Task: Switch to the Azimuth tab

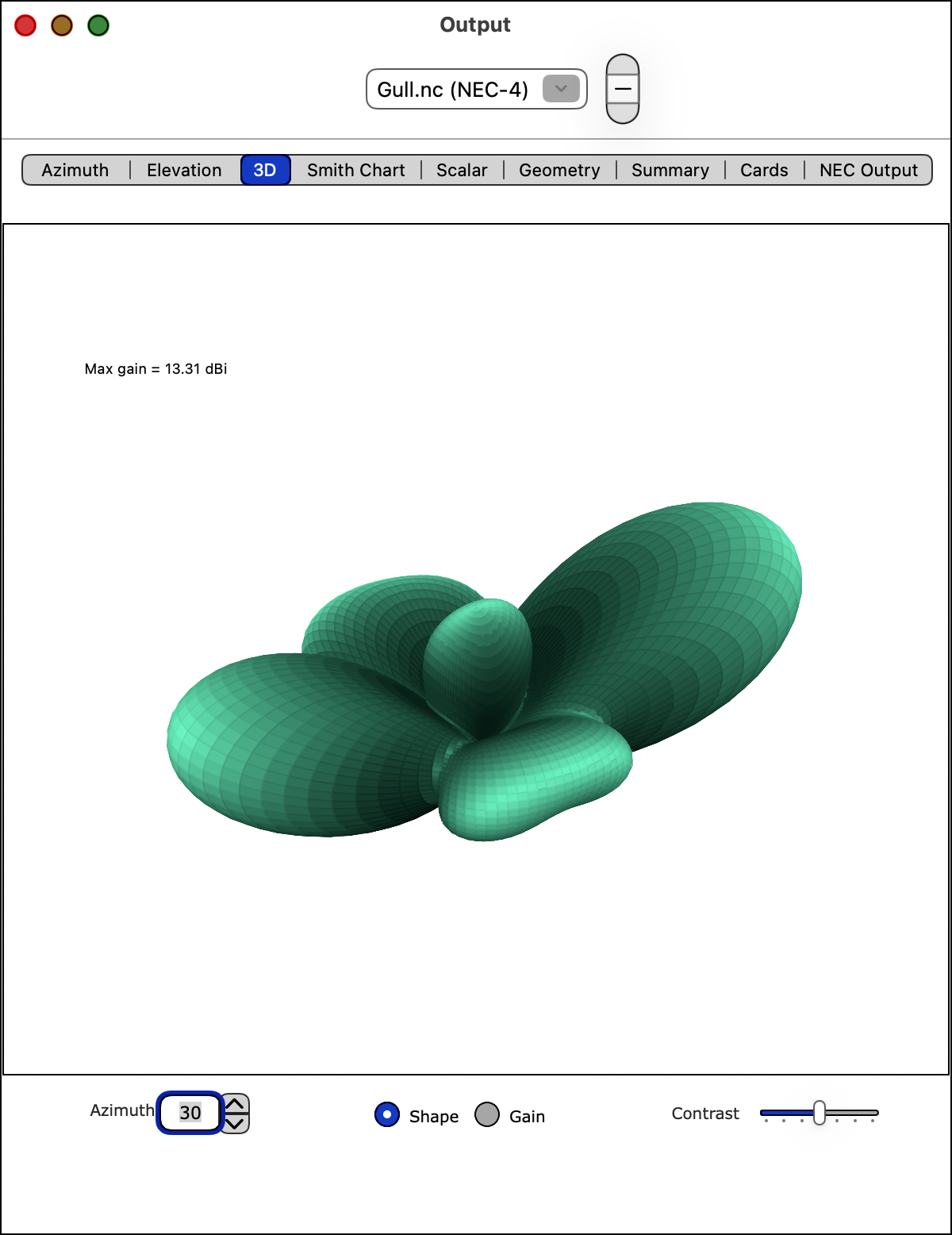Action: 76,170
